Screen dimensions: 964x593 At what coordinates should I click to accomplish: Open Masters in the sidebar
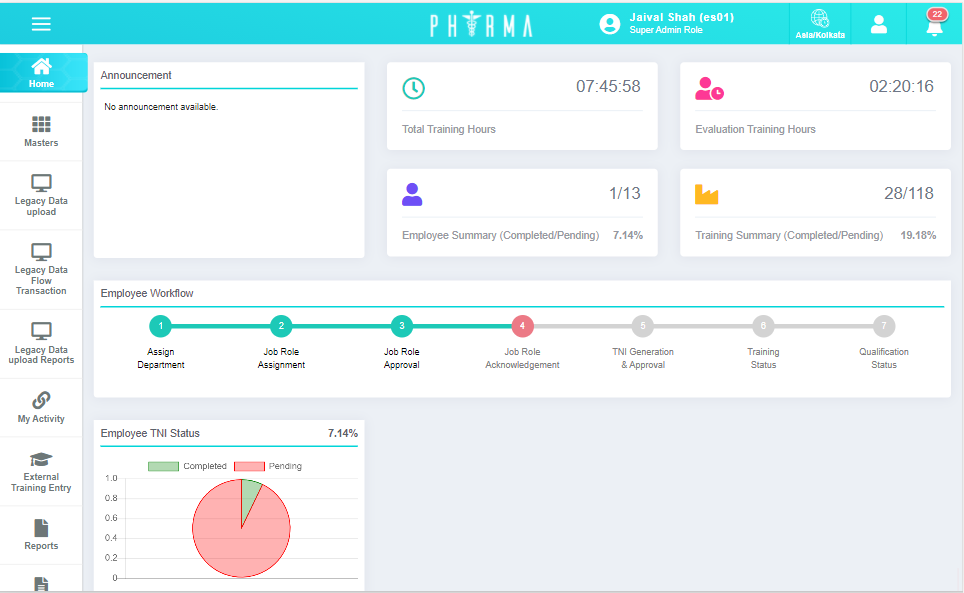click(x=41, y=131)
